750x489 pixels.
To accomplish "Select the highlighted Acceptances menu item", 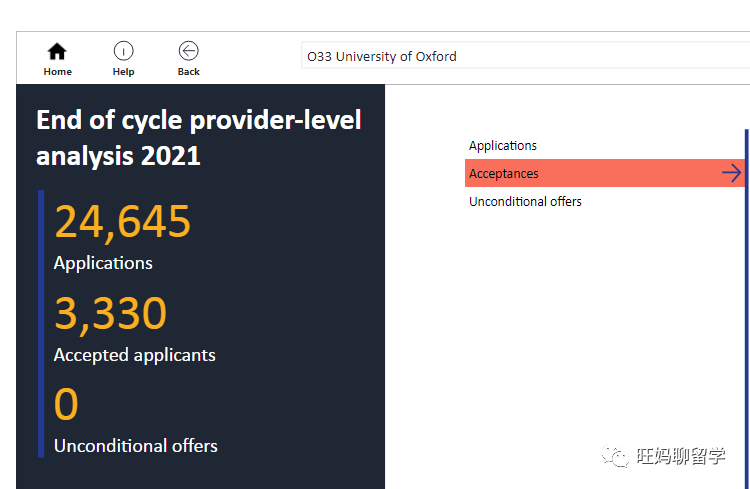I will 504,174.
